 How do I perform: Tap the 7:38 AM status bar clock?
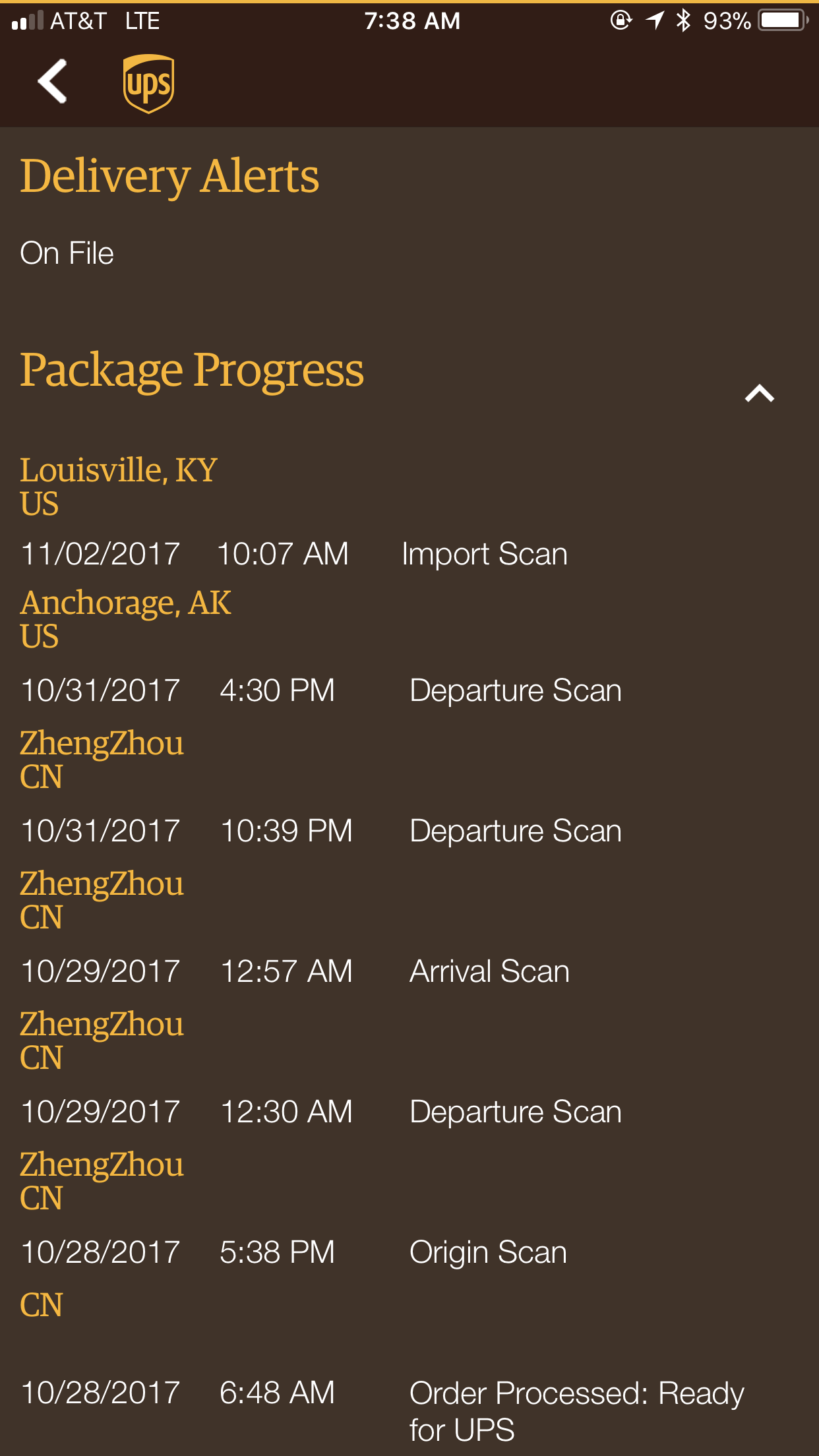pyautogui.click(x=412, y=21)
